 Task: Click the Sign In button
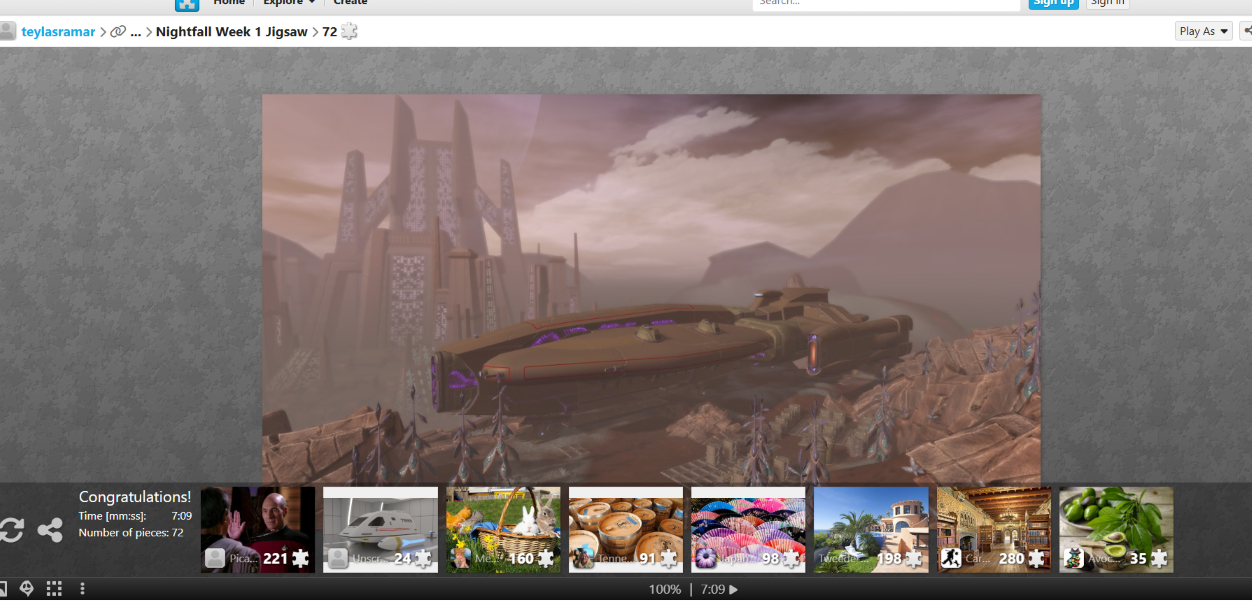point(1107,3)
